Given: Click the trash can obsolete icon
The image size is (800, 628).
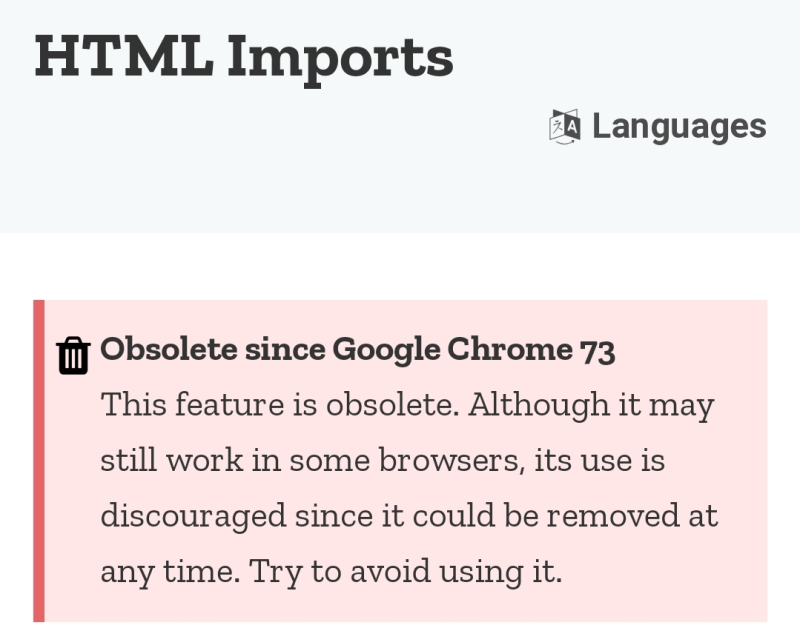Looking at the screenshot, I should point(73,356).
